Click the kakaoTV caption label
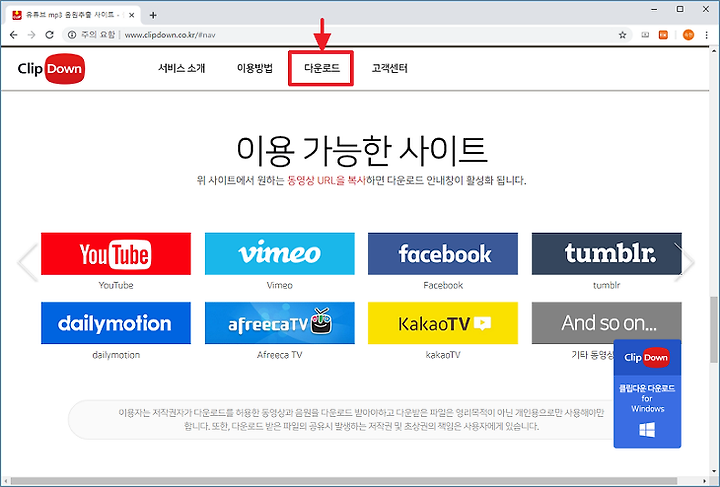Image resolution: width=720 pixels, height=487 pixels. [x=443, y=355]
